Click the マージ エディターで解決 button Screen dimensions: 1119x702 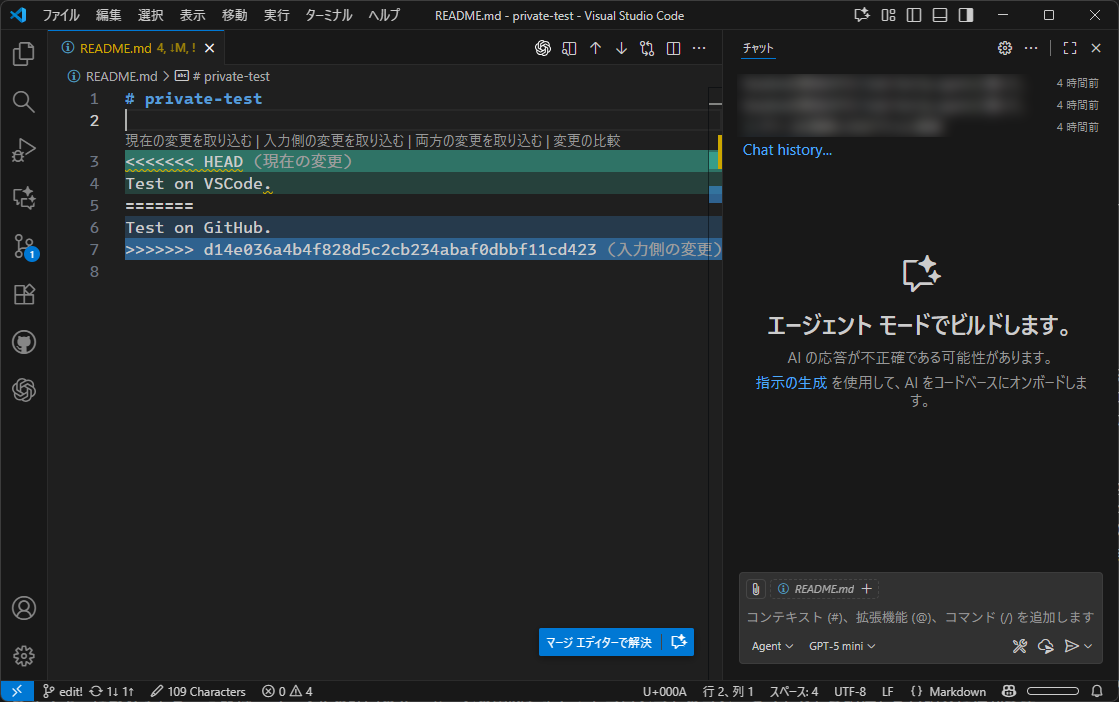pyautogui.click(x=599, y=642)
